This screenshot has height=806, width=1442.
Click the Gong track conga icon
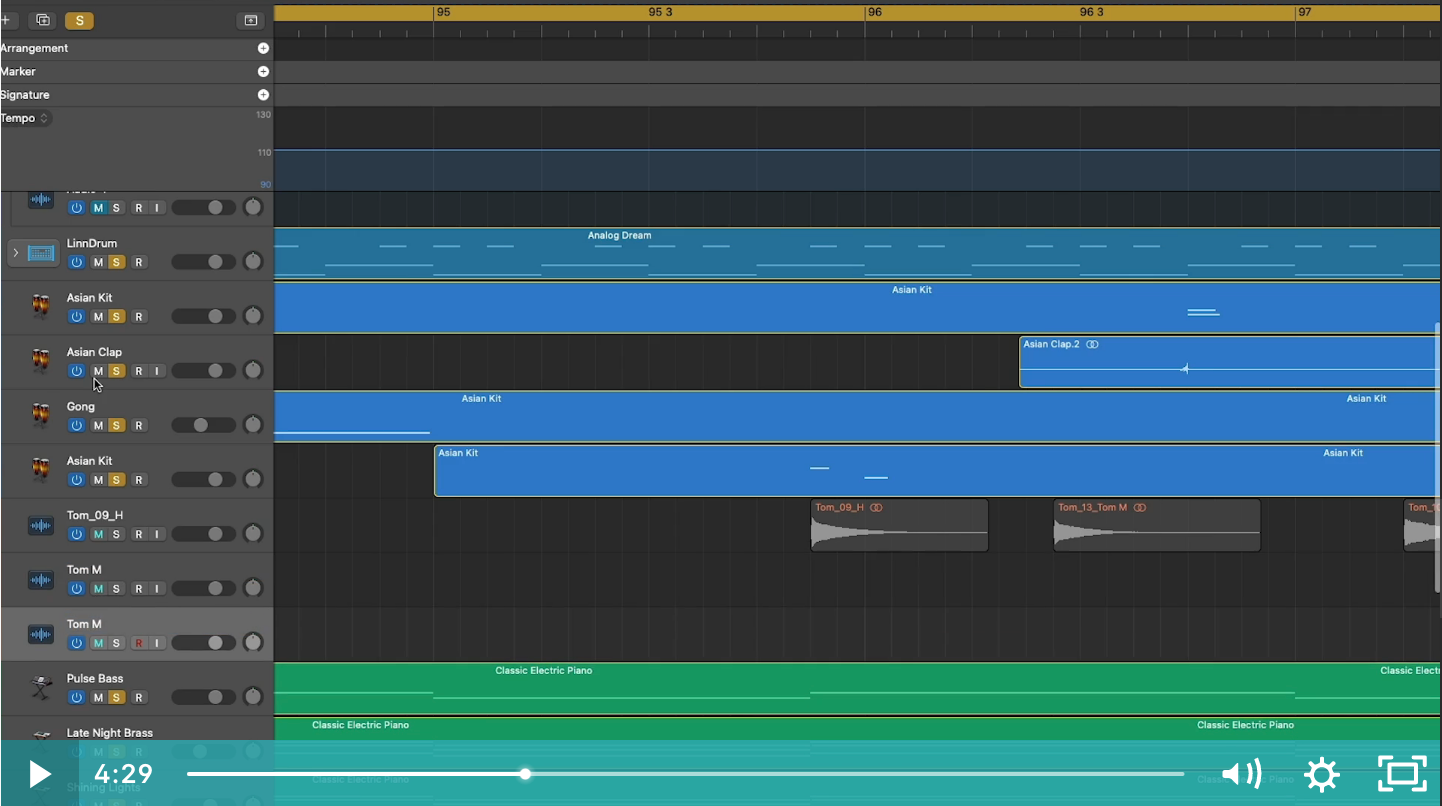41,416
